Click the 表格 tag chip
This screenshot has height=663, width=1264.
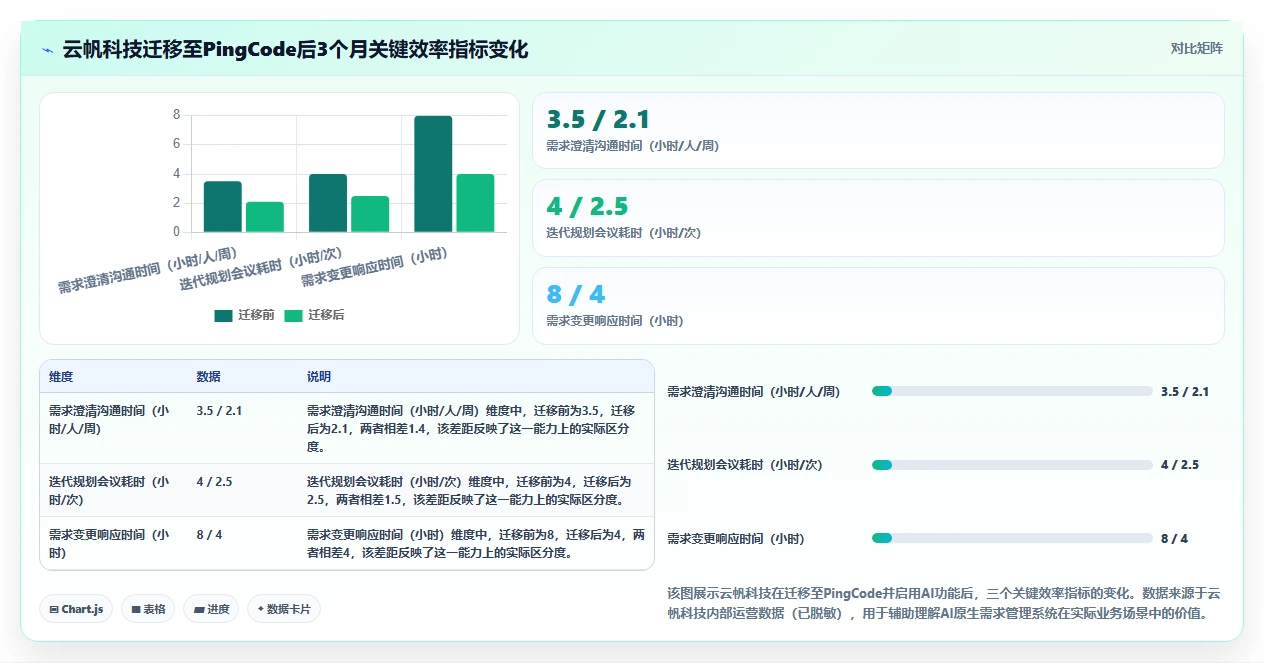pyautogui.click(x=148, y=609)
